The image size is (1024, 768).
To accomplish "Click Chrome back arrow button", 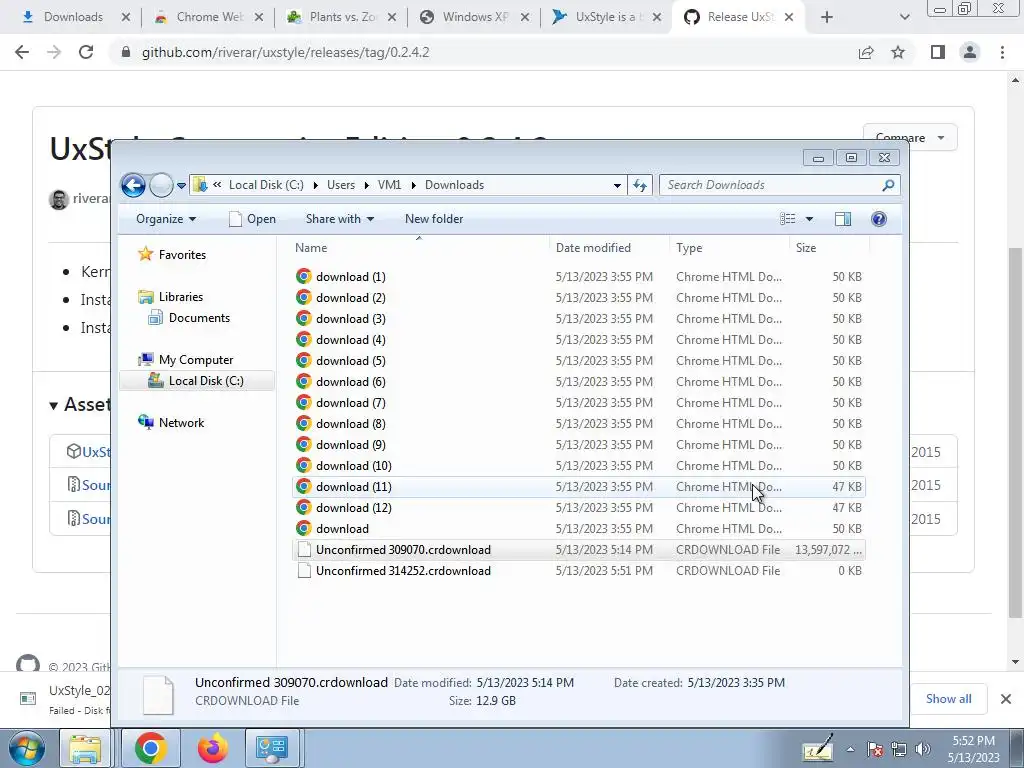I will coord(22,52).
